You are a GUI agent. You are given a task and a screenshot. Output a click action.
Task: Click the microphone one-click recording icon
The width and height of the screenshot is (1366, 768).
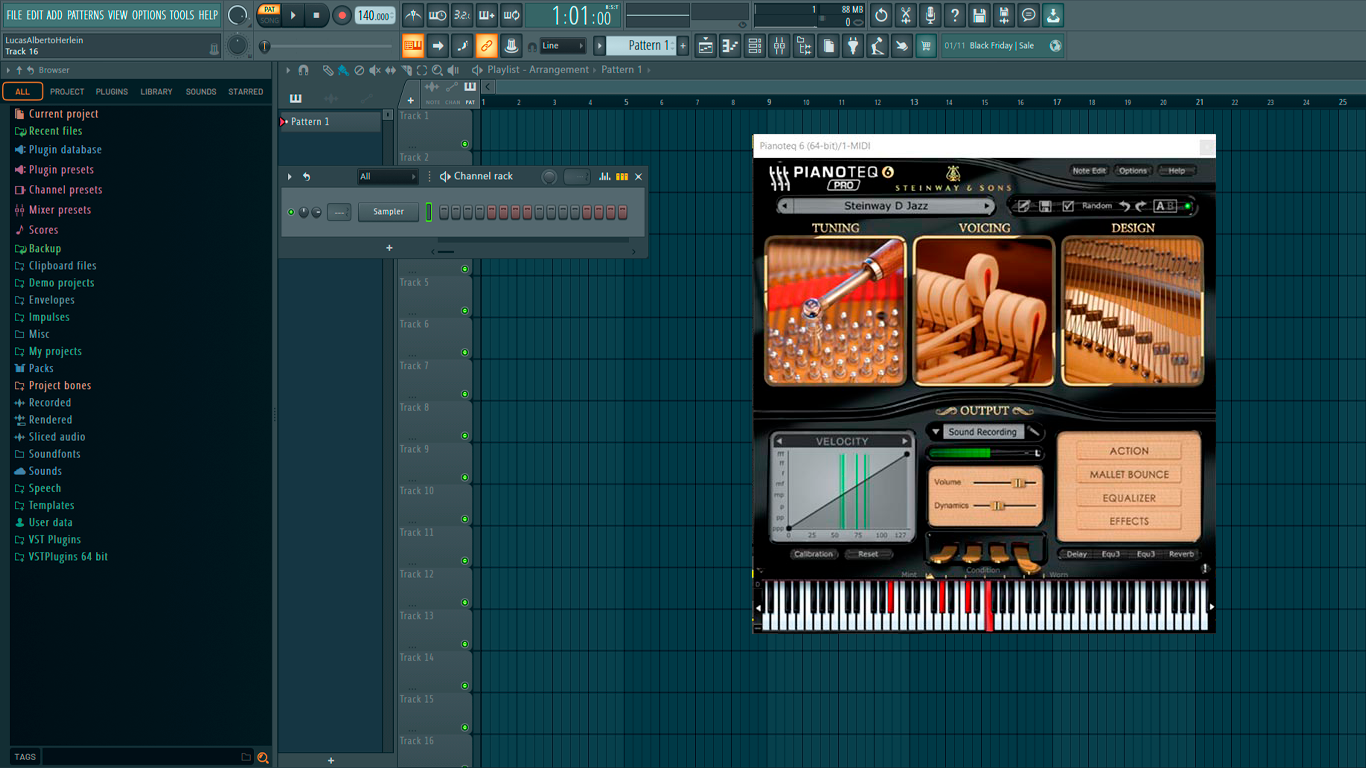930,15
